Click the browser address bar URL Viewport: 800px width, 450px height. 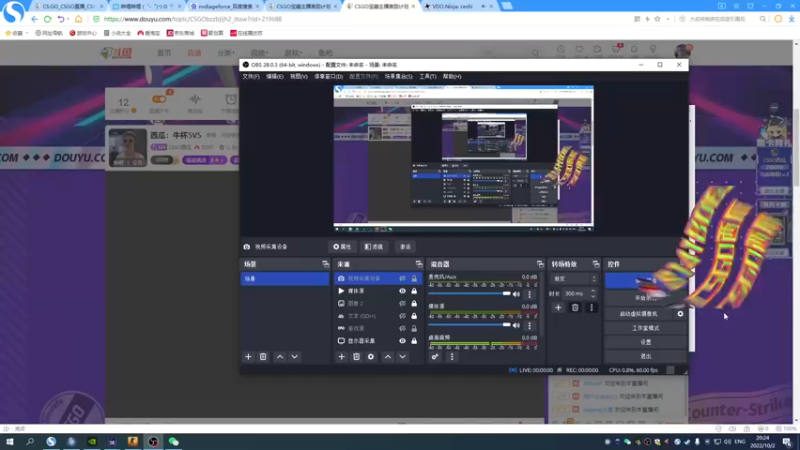(x=193, y=19)
